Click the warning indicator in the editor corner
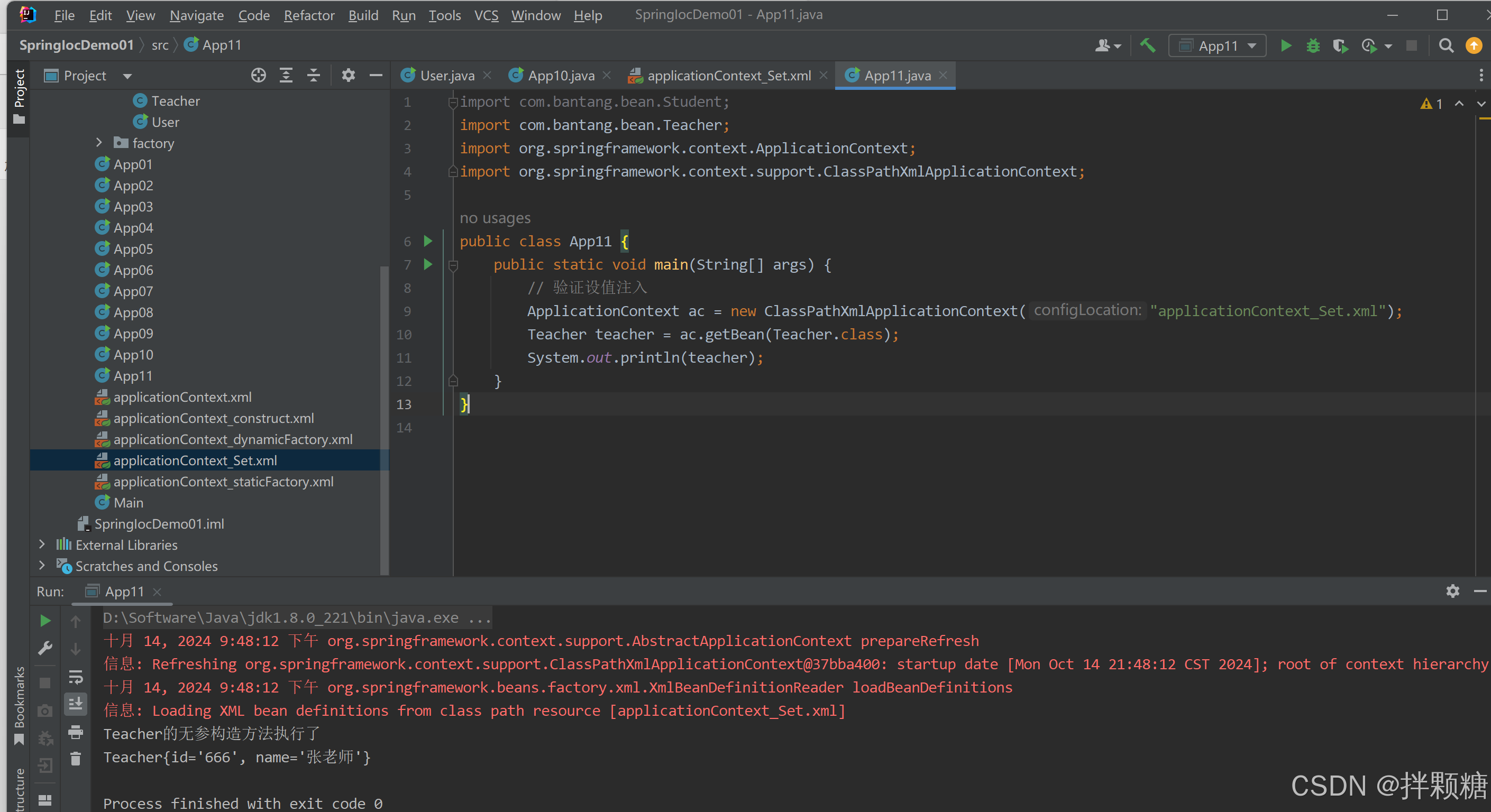Screen dimensions: 1491x812 point(1431,104)
